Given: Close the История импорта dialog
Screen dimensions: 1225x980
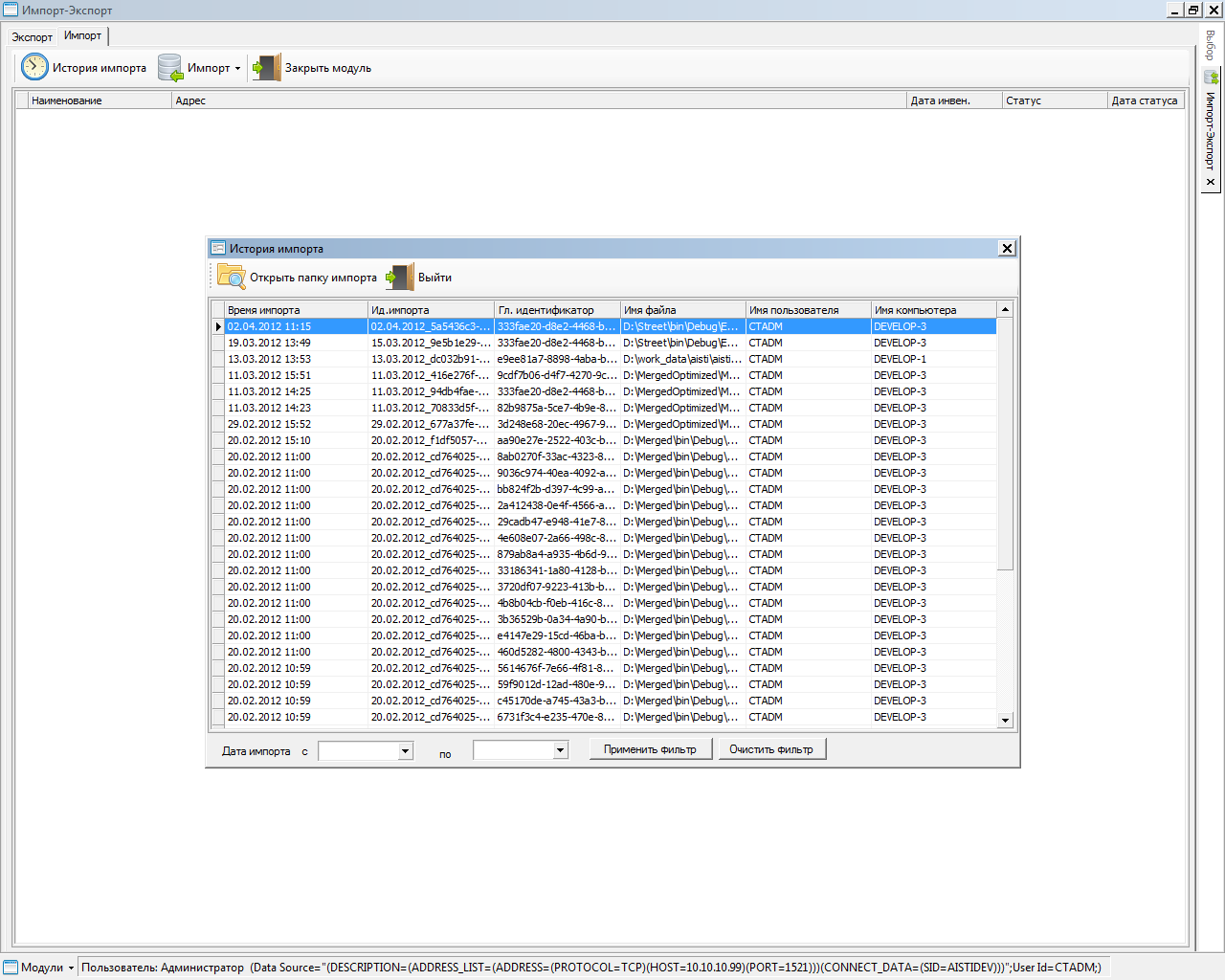Looking at the screenshot, I should [1007, 249].
